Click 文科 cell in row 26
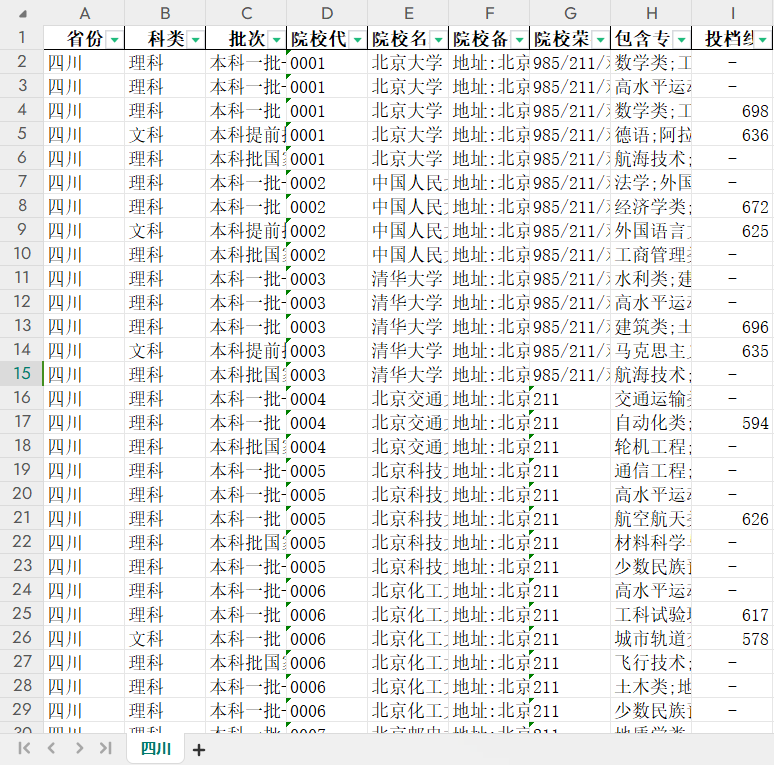 tap(165, 638)
